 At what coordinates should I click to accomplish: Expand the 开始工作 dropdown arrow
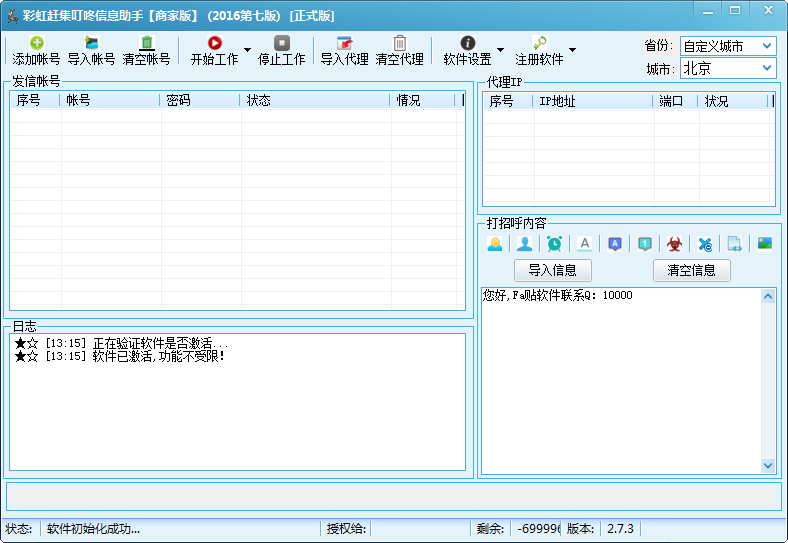(x=248, y=49)
